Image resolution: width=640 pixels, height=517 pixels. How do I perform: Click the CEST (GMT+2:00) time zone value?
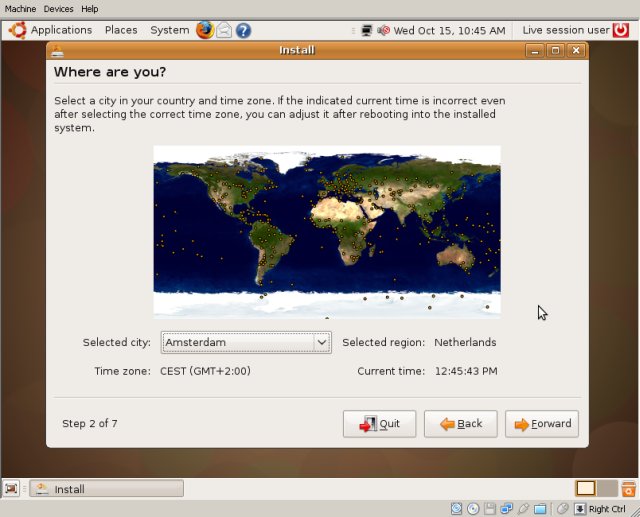pos(205,371)
